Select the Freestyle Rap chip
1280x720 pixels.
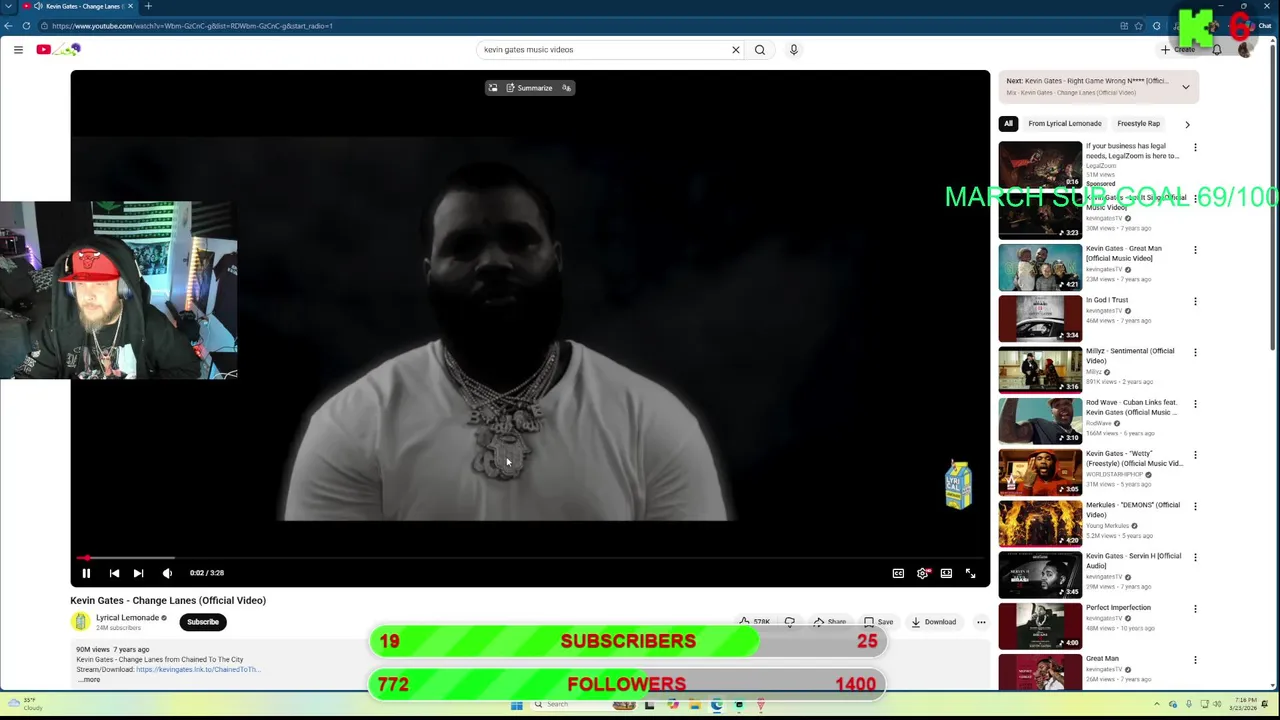pos(1138,124)
